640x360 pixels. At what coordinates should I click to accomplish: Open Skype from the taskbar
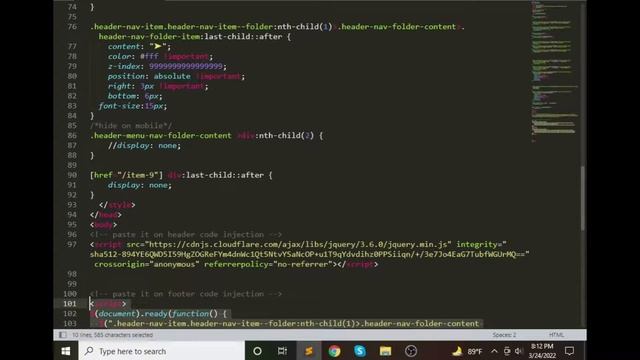(360, 351)
